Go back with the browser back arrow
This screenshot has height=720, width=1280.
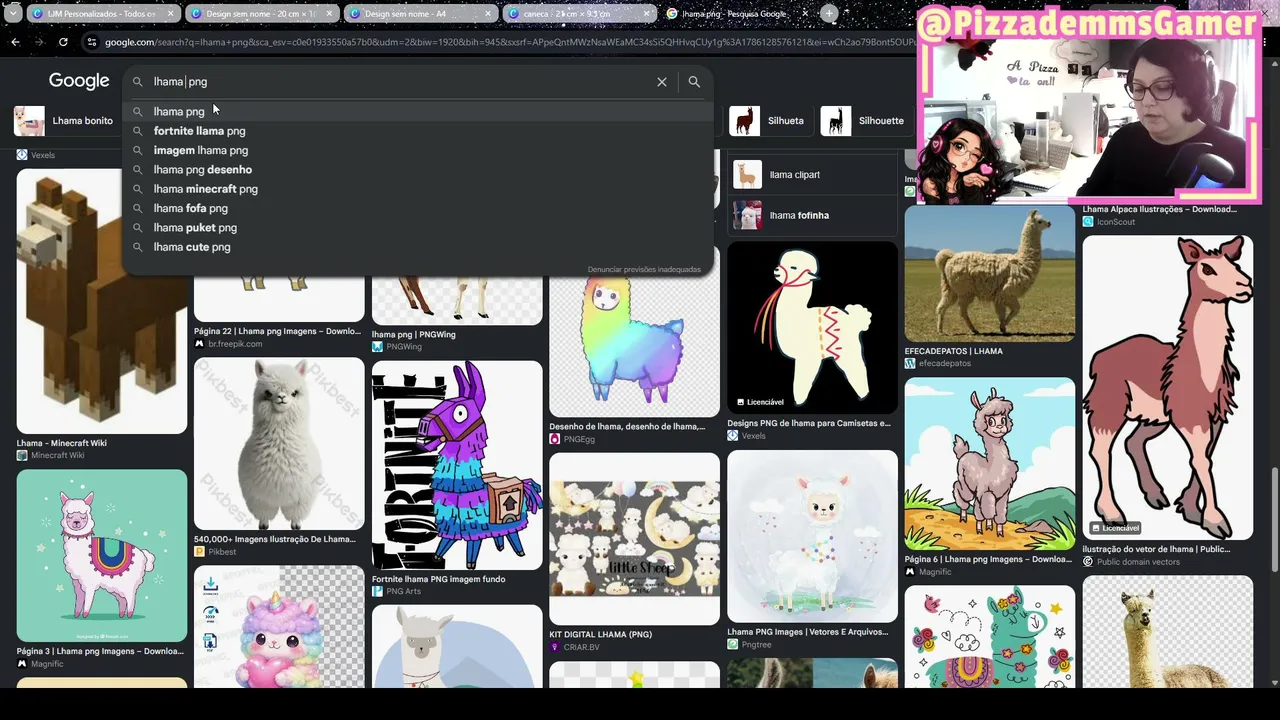pos(15,42)
